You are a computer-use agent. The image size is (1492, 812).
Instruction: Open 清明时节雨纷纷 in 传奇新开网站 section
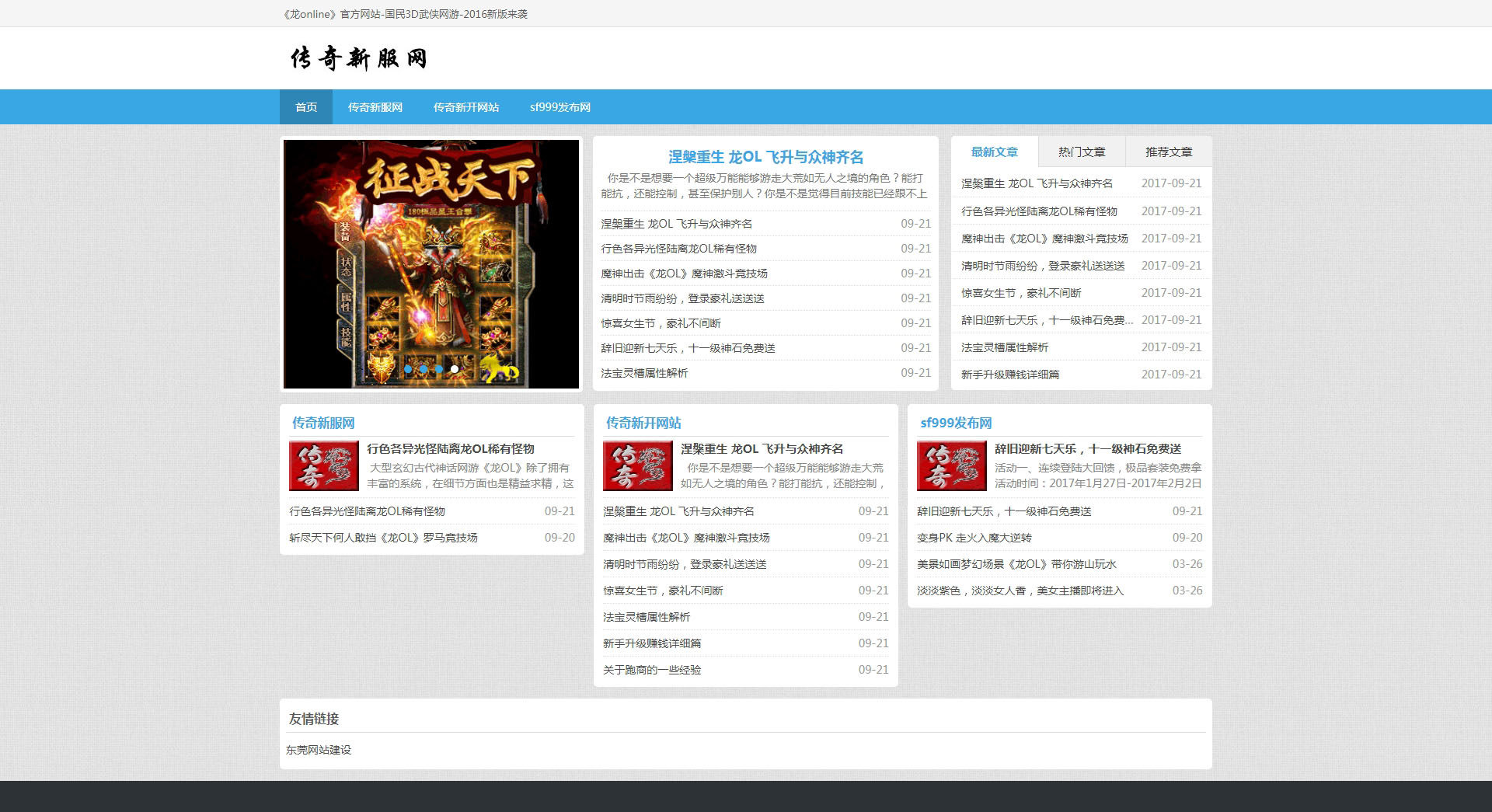pyautogui.click(x=685, y=564)
